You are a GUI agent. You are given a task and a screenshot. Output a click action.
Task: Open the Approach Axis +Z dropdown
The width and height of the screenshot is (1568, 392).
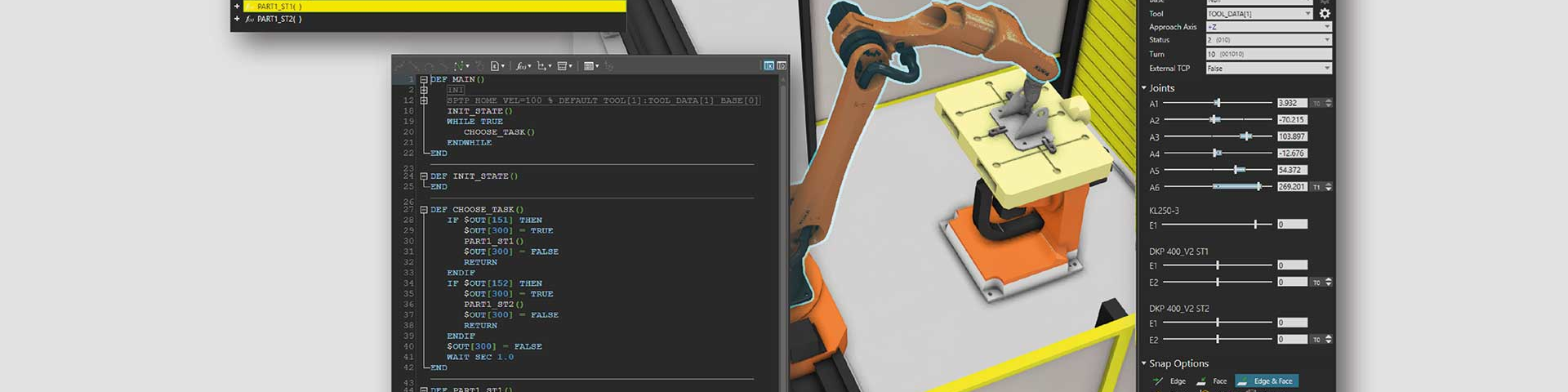(x=1269, y=26)
